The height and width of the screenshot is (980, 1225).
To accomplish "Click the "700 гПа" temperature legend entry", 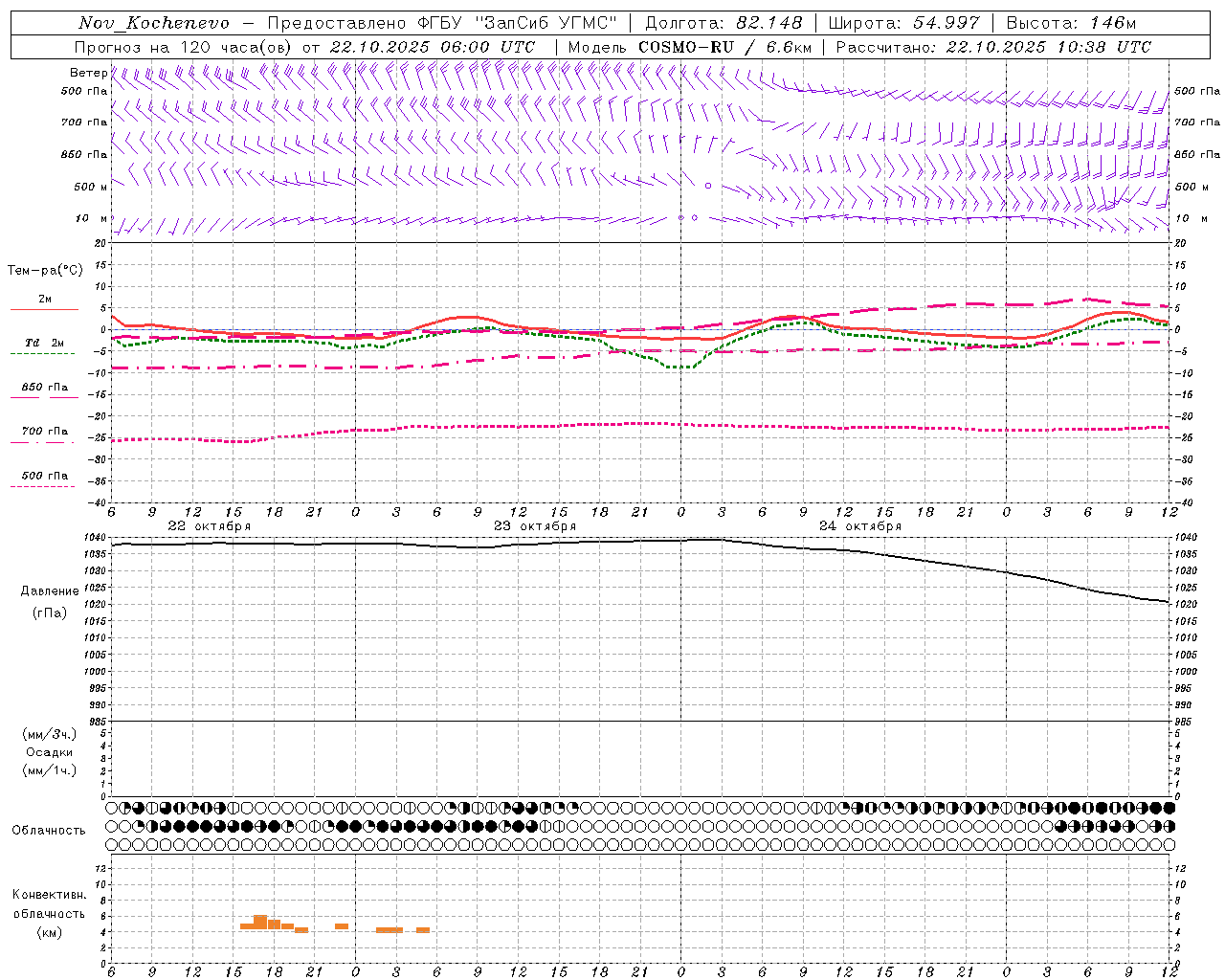I will [45, 432].
